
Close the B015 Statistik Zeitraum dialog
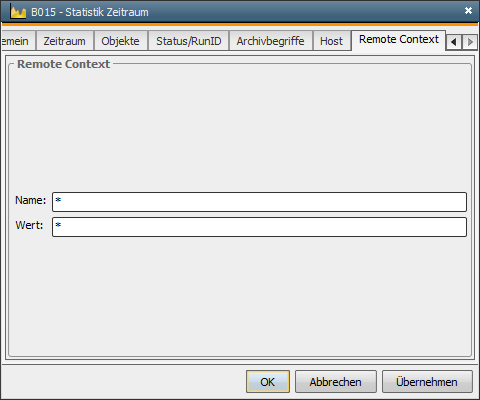468,11
